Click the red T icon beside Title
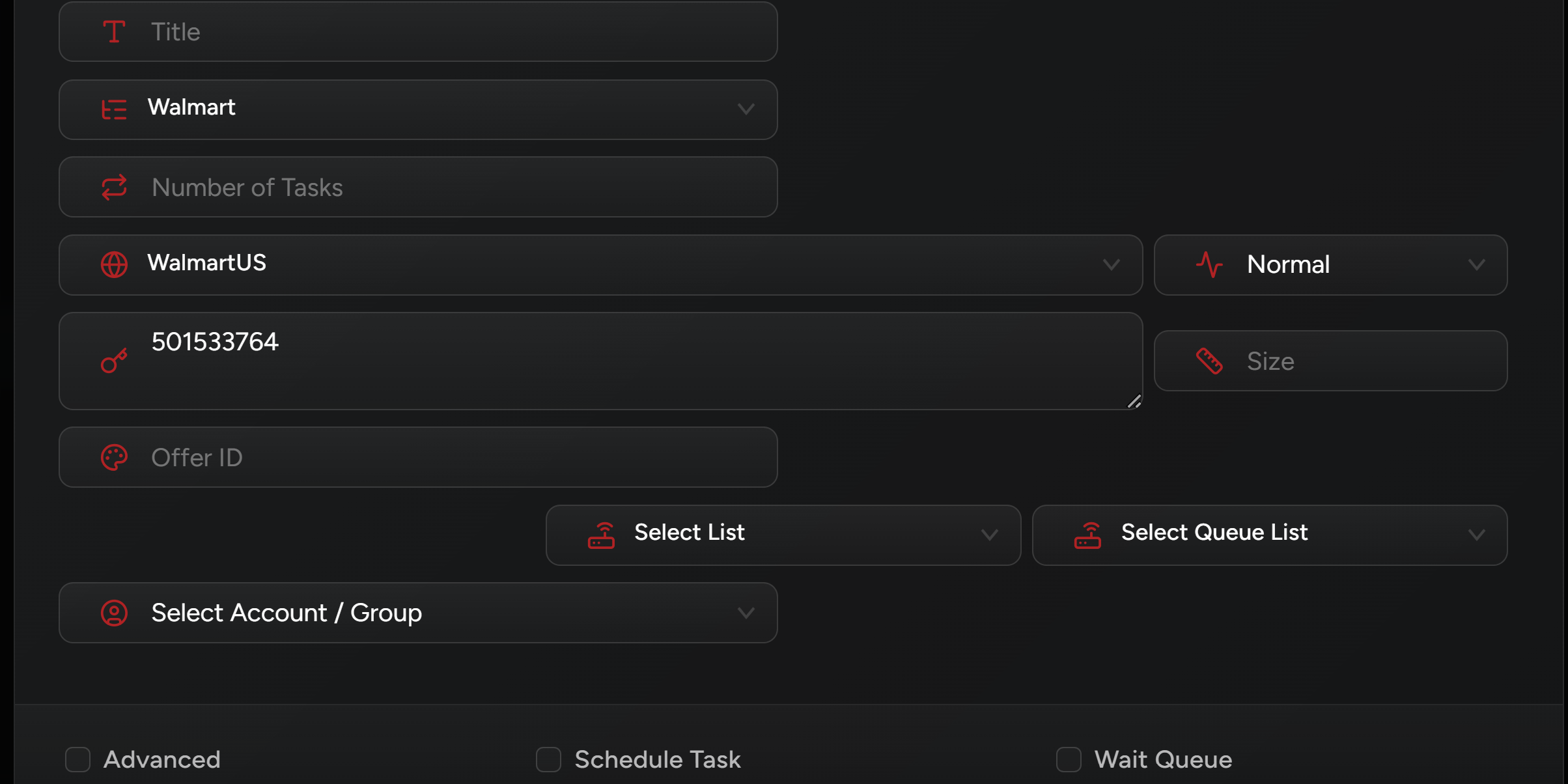The height and width of the screenshot is (784, 1568). click(114, 32)
